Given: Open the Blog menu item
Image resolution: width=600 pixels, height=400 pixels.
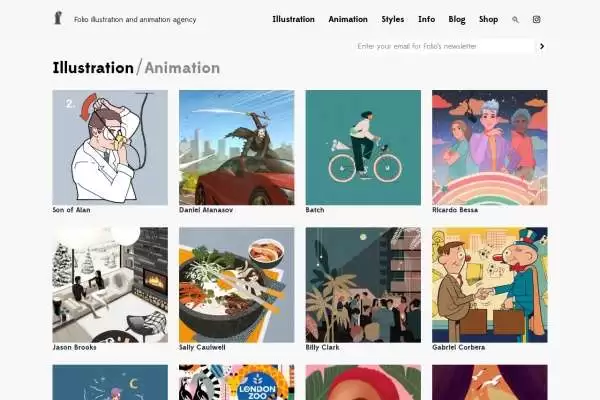Looking at the screenshot, I should click(x=457, y=19).
